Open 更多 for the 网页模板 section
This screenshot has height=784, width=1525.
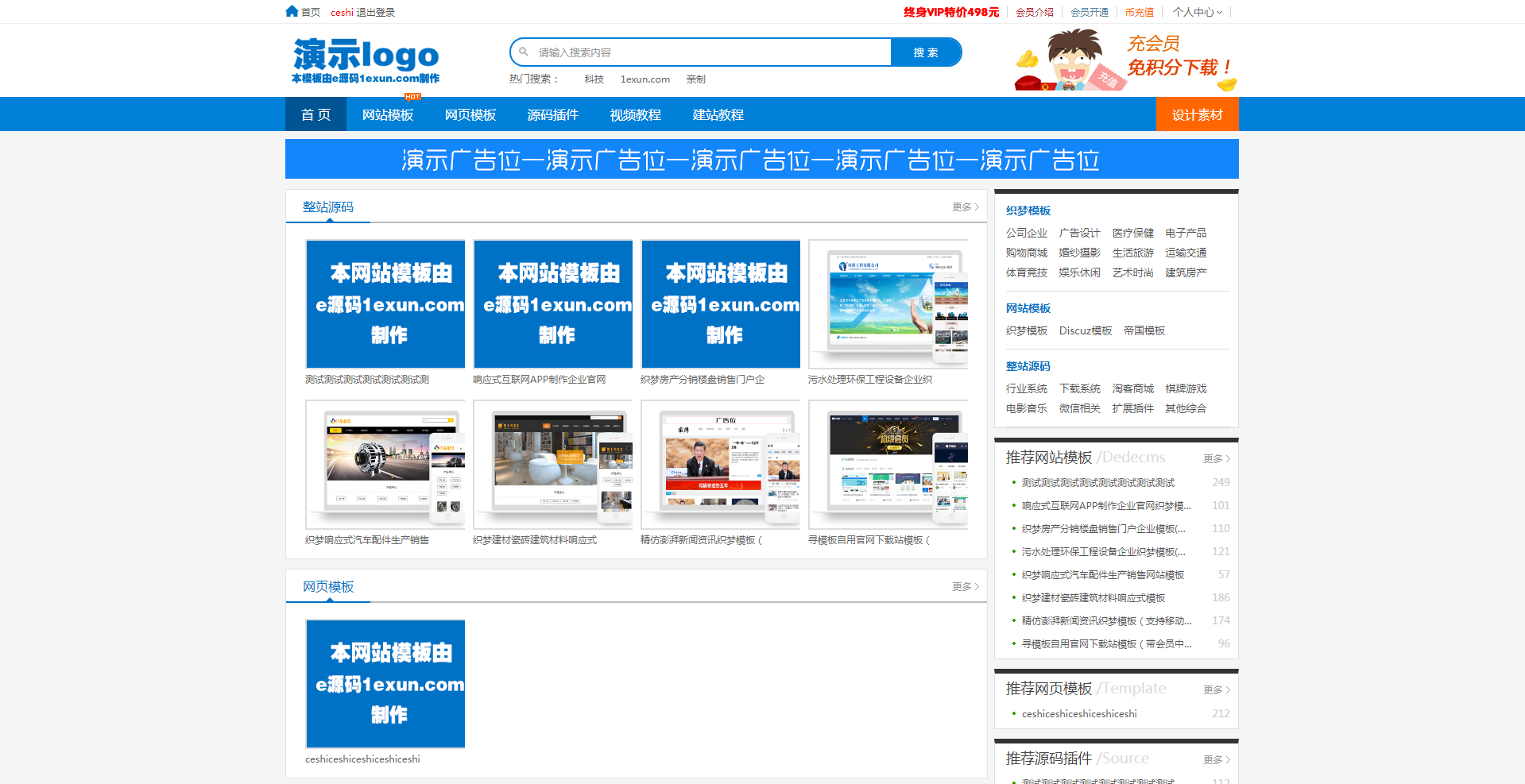coord(965,587)
